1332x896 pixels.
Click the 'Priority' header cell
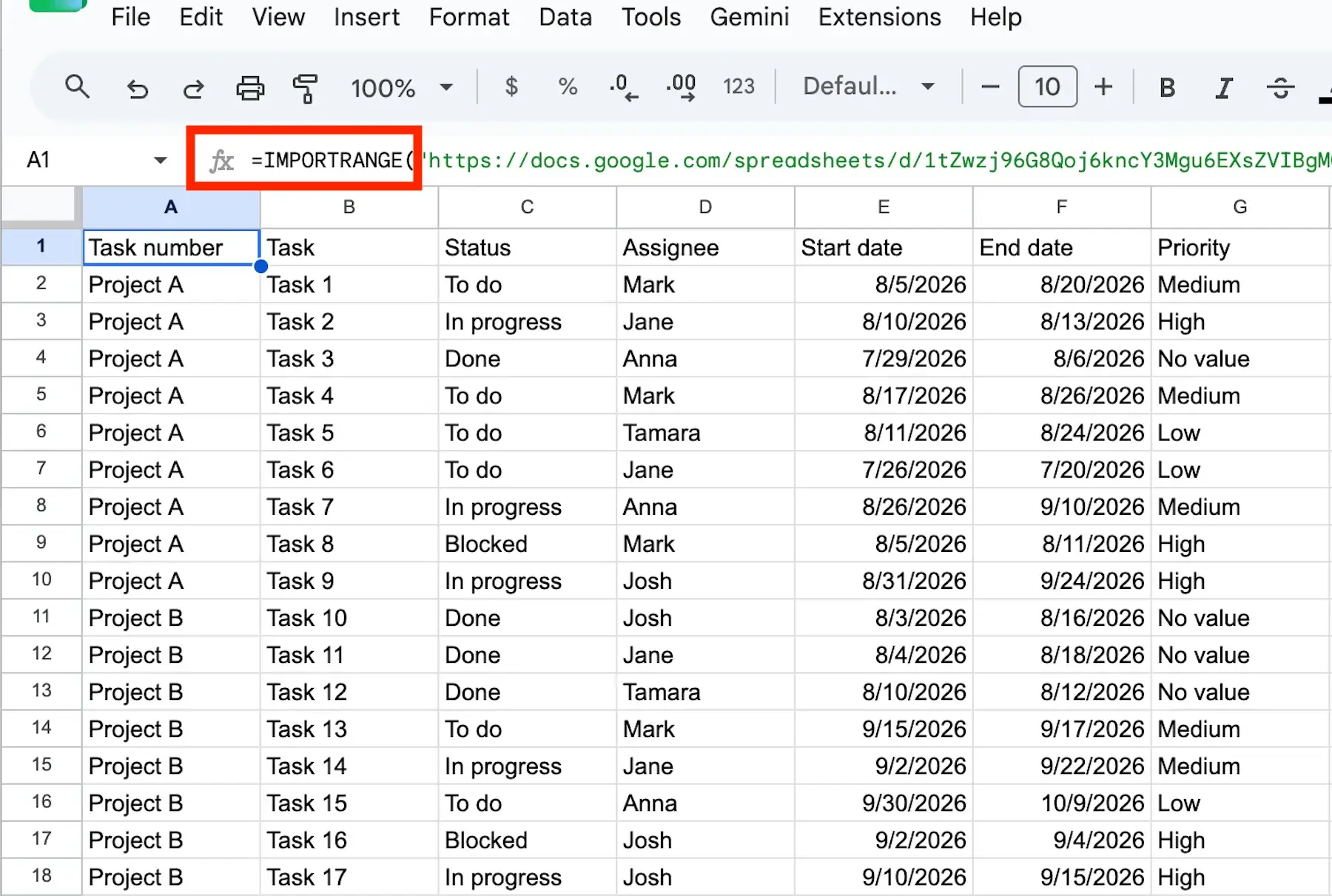[1240, 247]
